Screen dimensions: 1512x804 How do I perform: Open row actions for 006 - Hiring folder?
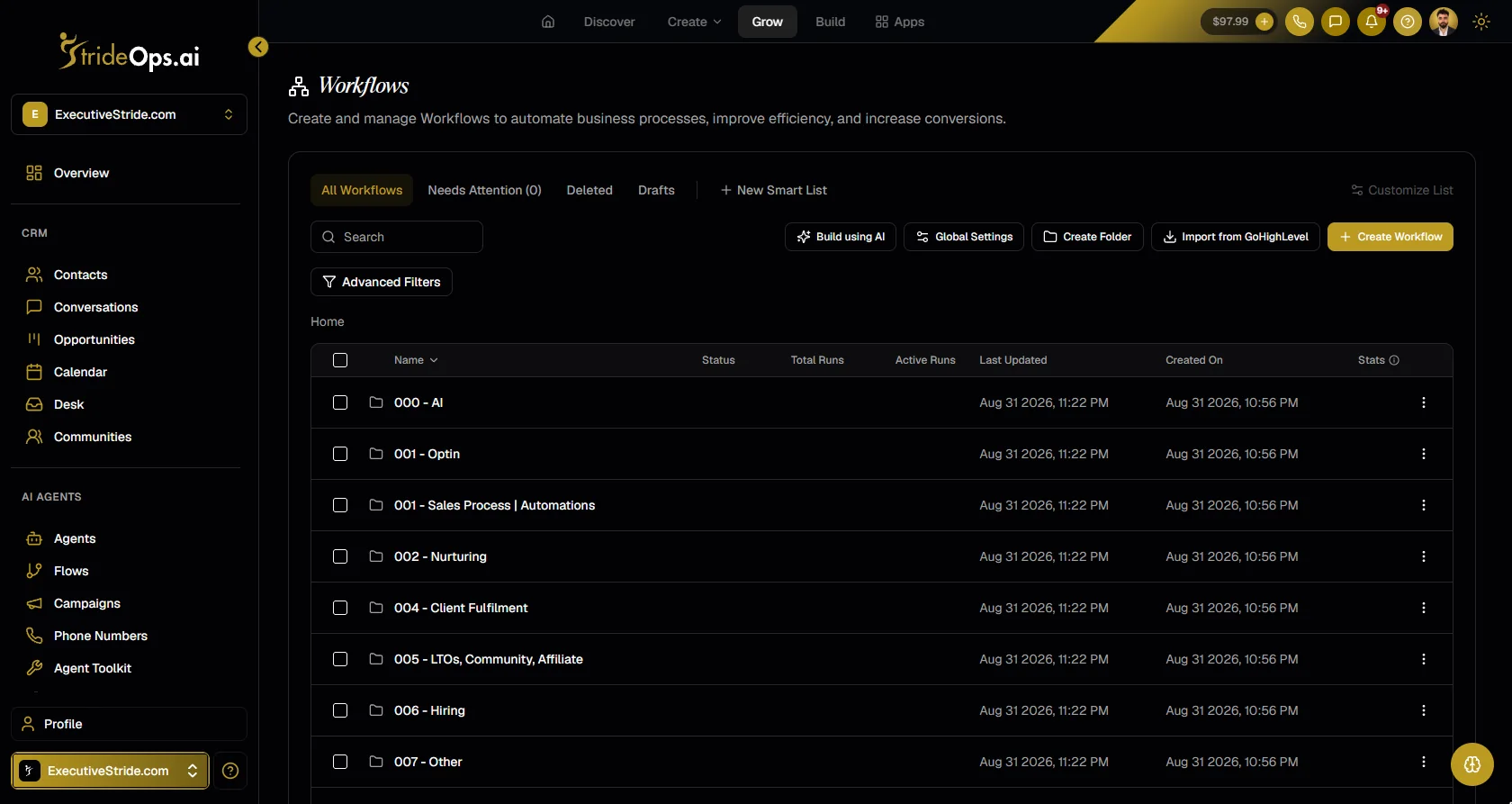1424,710
